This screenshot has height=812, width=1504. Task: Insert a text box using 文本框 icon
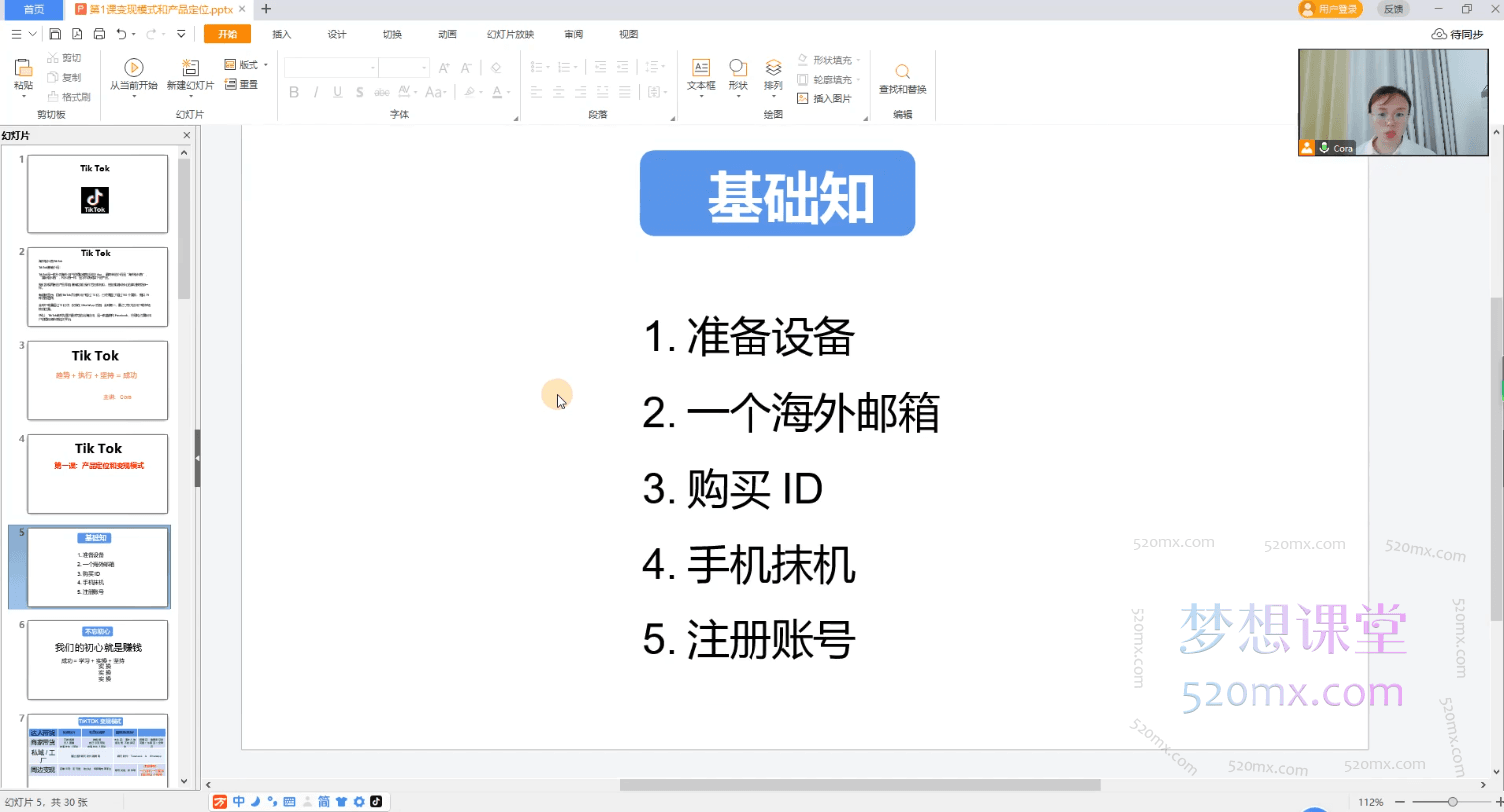pyautogui.click(x=700, y=72)
